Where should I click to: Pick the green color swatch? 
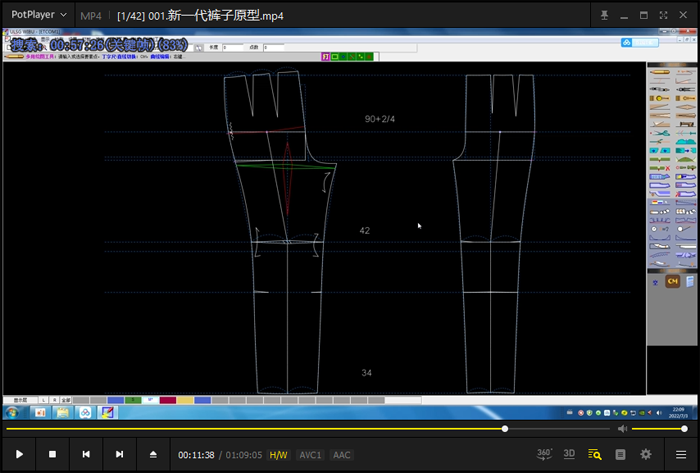tap(133, 400)
